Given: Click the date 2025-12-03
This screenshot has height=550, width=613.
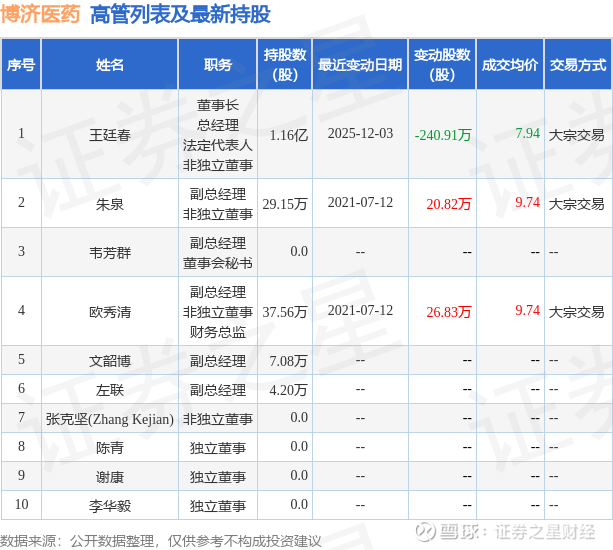Looking at the screenshot, I should [x=360, y=133].
